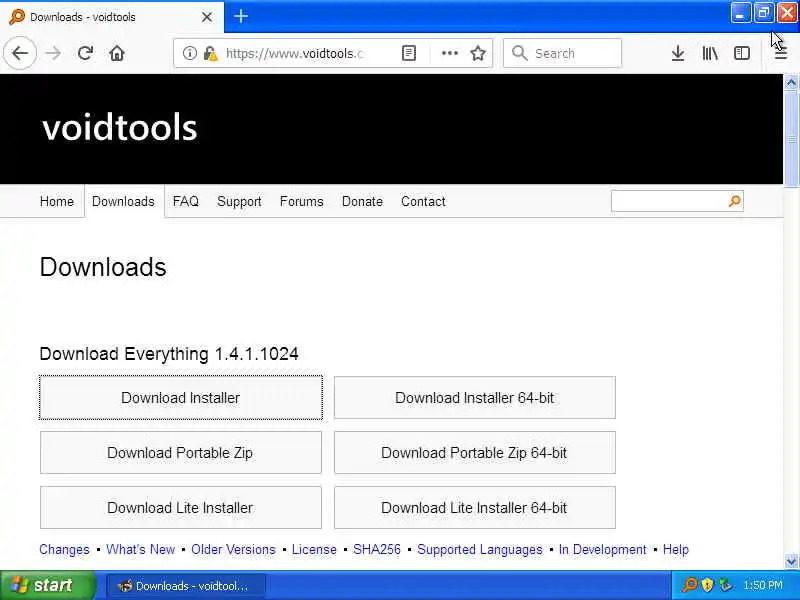
Task: Click Download Lite Installer button
Action: [x=181, y=508]
